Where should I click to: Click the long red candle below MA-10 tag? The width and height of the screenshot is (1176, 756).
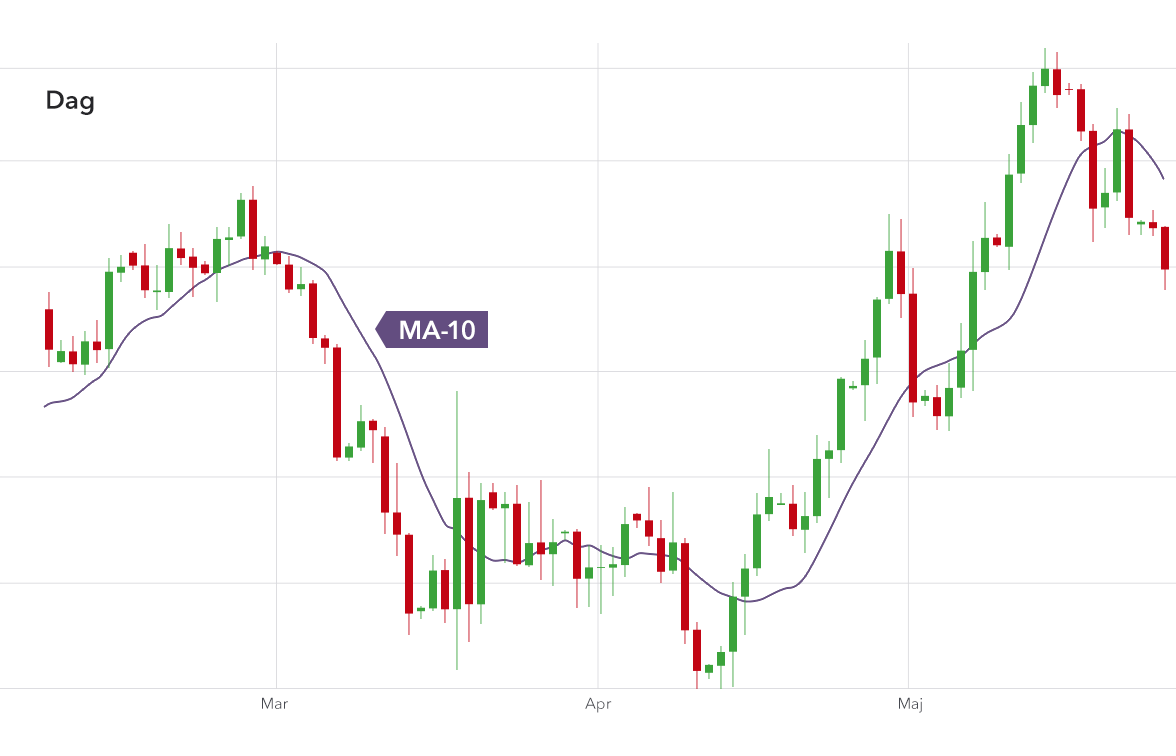pos(337,402)
